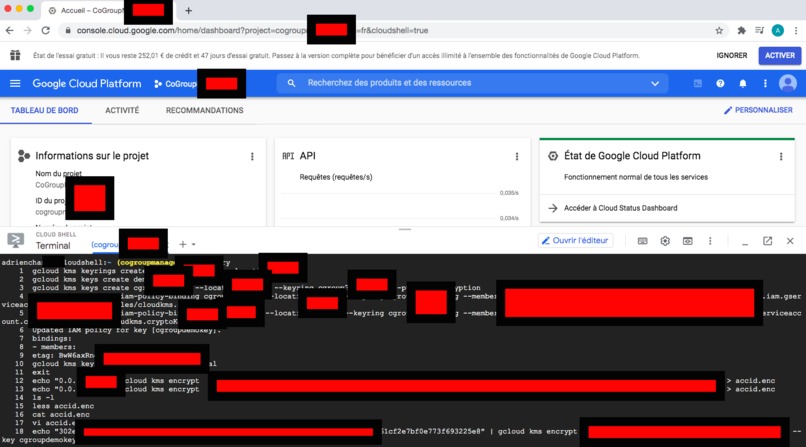Image resolution: width=806 pixels, height=447 pixels.
Task: Open the Chrome extensions puzzle icon
Action: point(741,30)
